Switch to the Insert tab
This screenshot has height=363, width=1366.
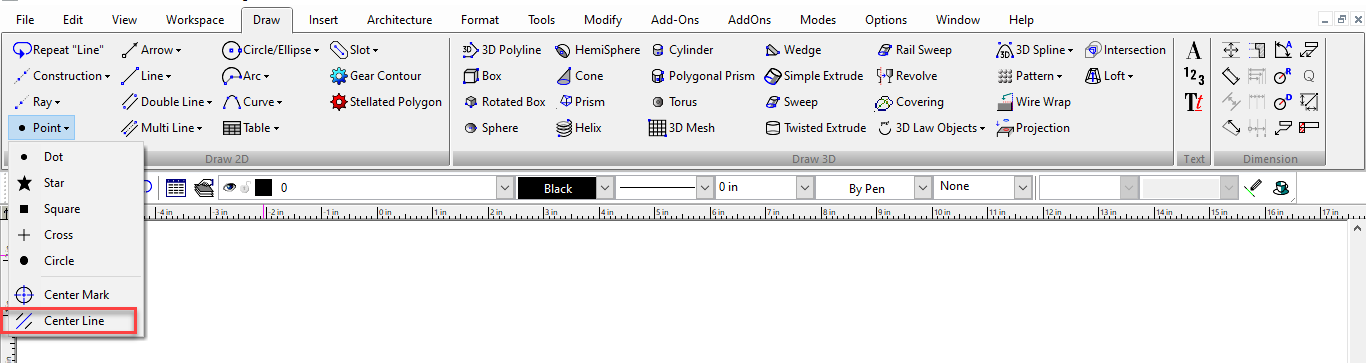[323, 19]
